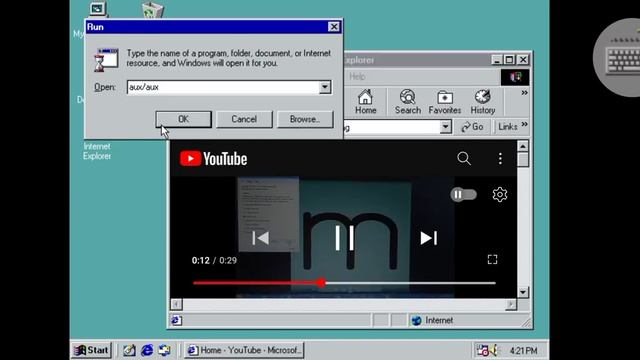This screenshot has width=640, height=360.
Task: Click the Home toolbar icon in Internet Explorer
Action: pyautogui.click(x=365, y=102)
